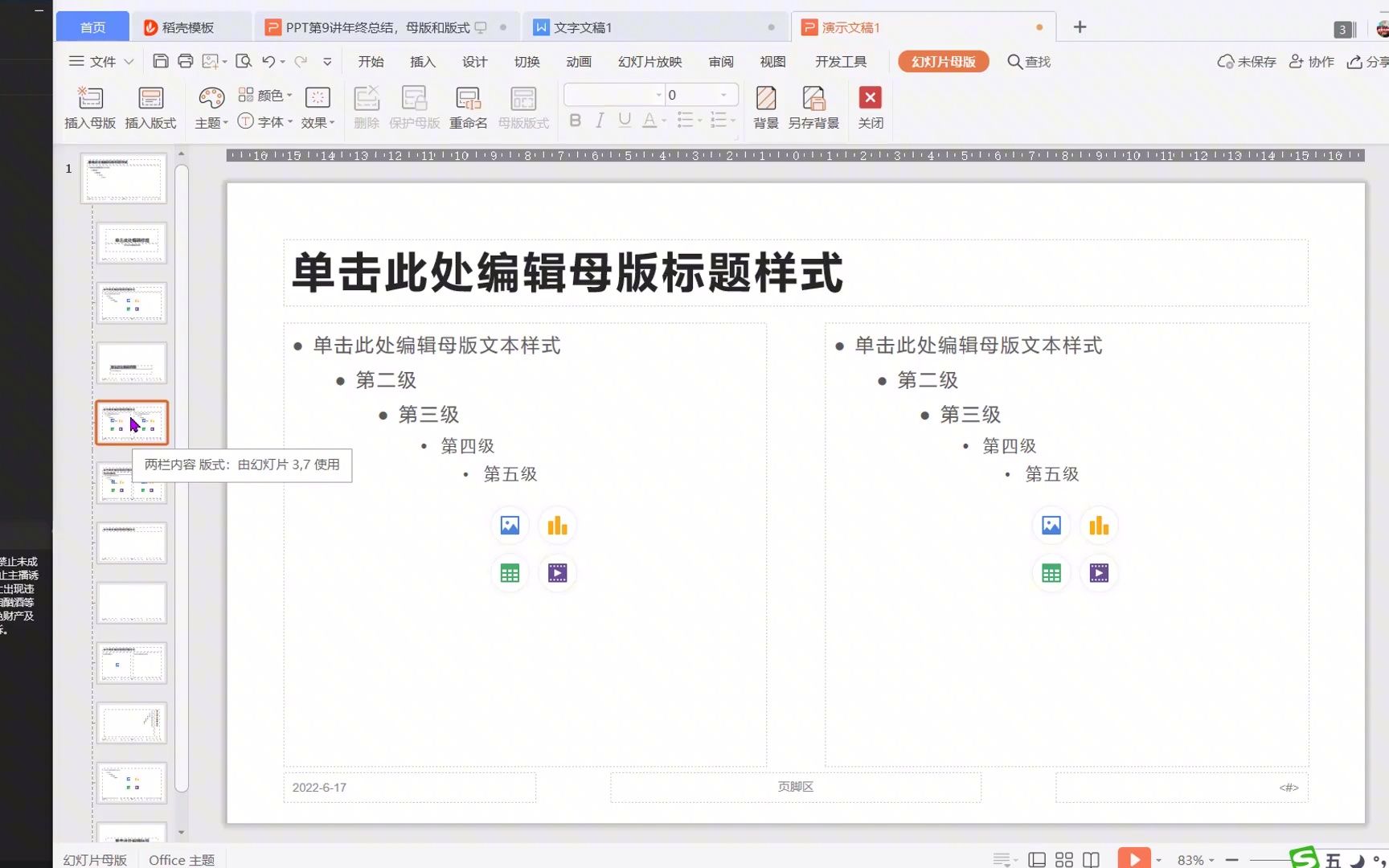
Task: Click zoom out minus on zoom slider
Action: click(x=1231, y=860)
